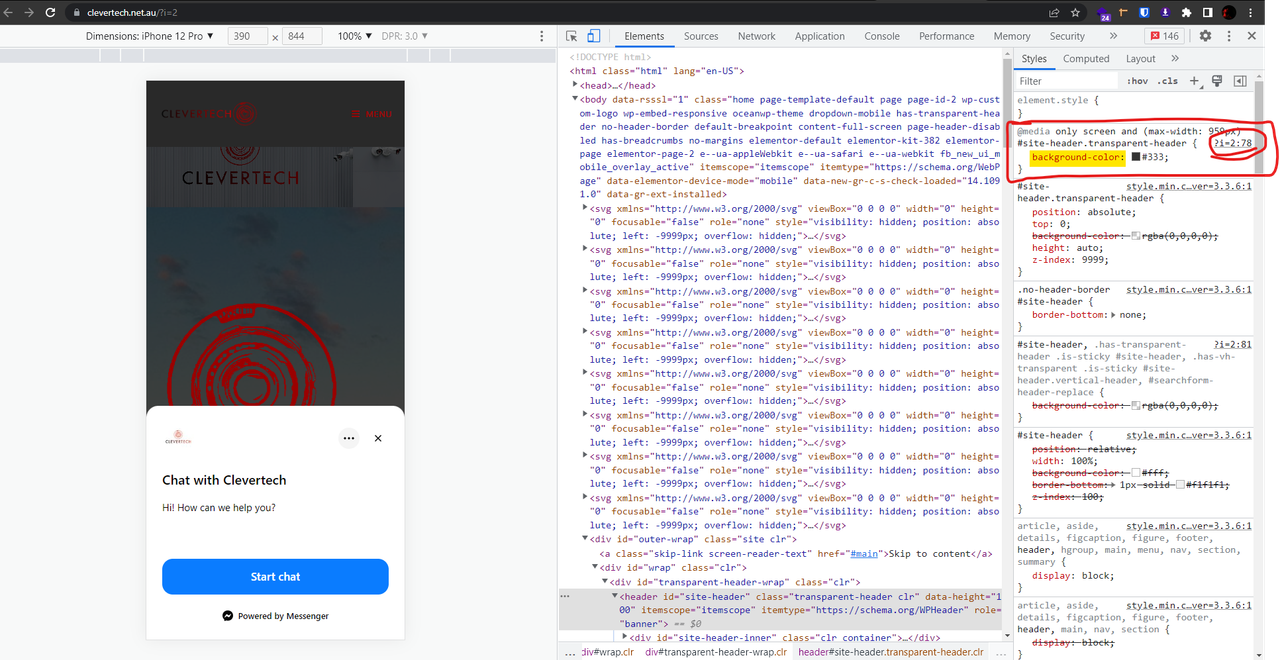Viewport: 1280px width, 660px height.
Task: Collapse the div id wrap node
Action: (x=594, y=567)
